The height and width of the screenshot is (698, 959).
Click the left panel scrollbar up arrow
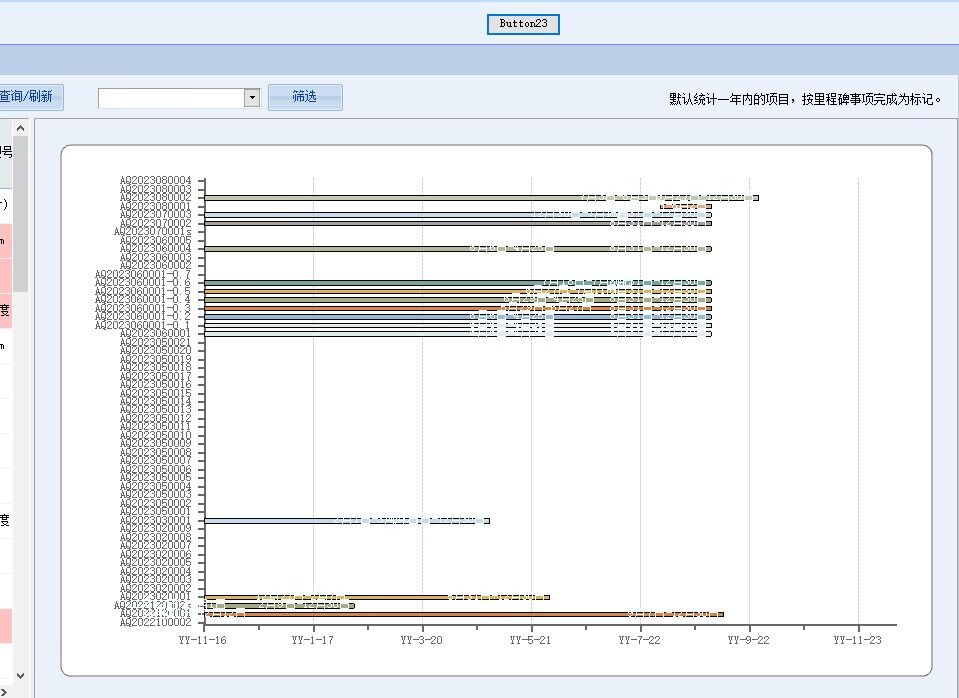20,128
